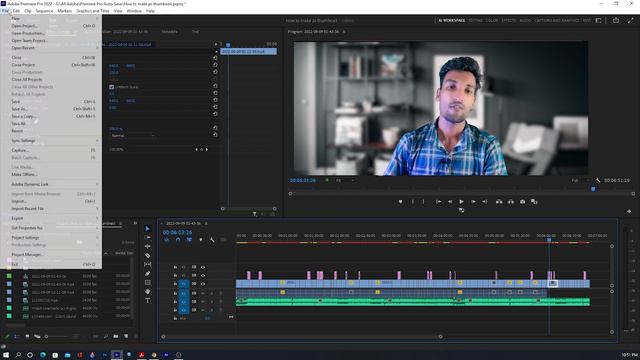
Task: Open playback resolution Full dropdown
Action: 580,180
